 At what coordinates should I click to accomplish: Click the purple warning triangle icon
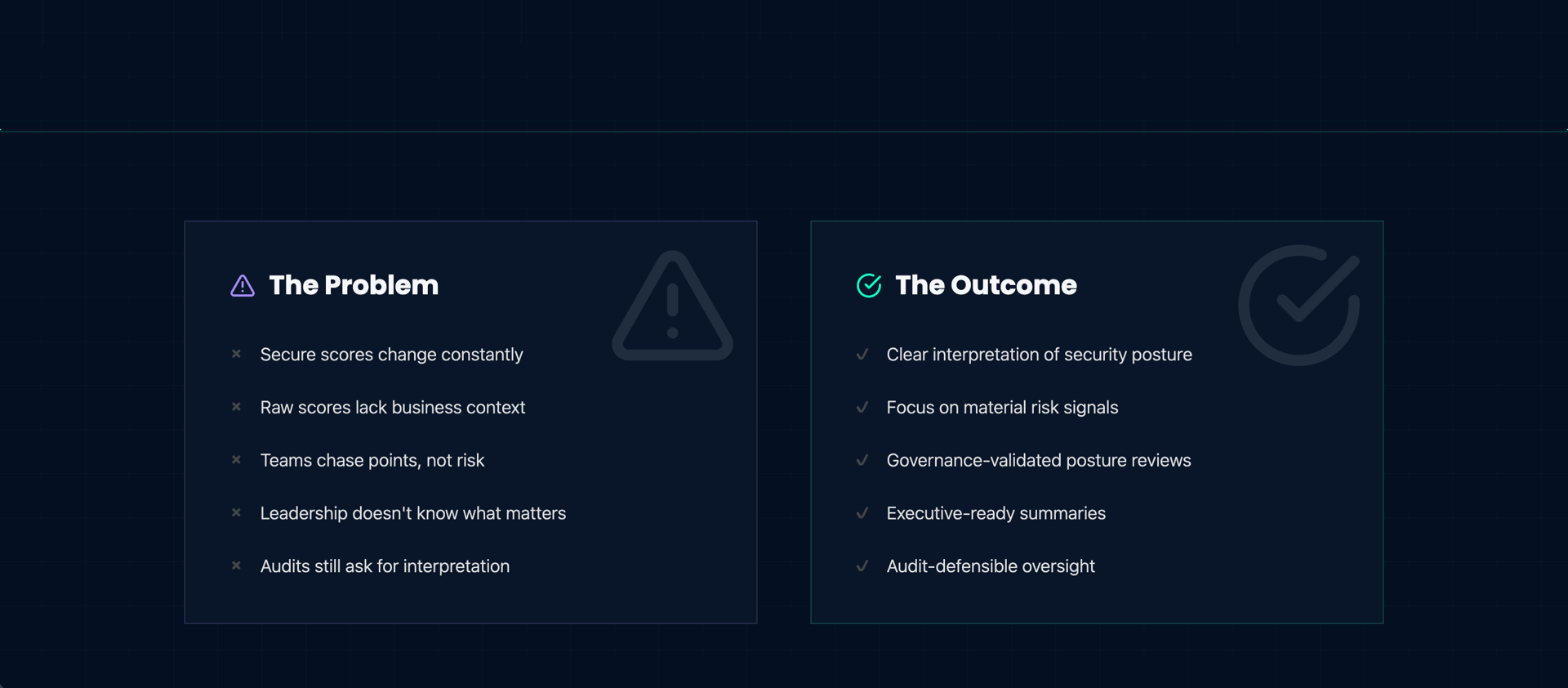(243, 286)
